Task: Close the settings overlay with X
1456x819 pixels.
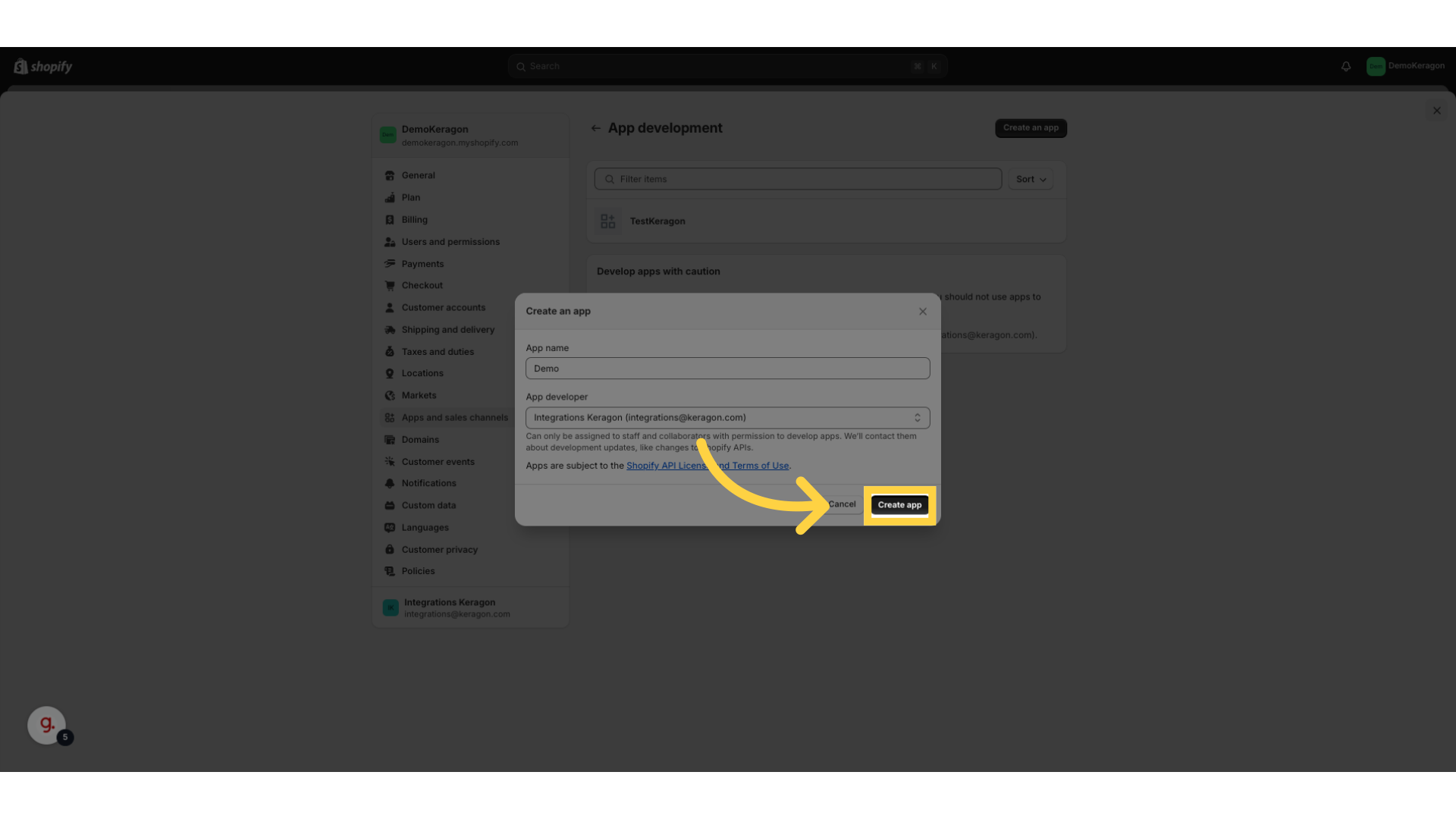Action: (x=1437, y=111)
